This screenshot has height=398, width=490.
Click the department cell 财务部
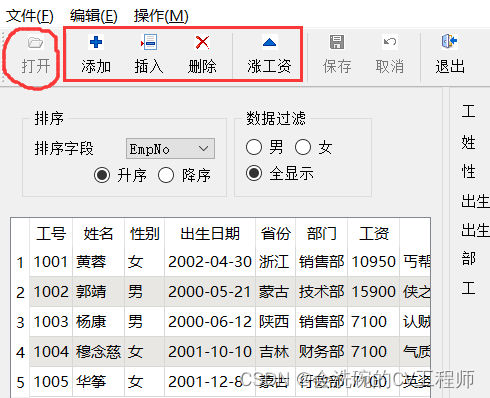point(321,352)
